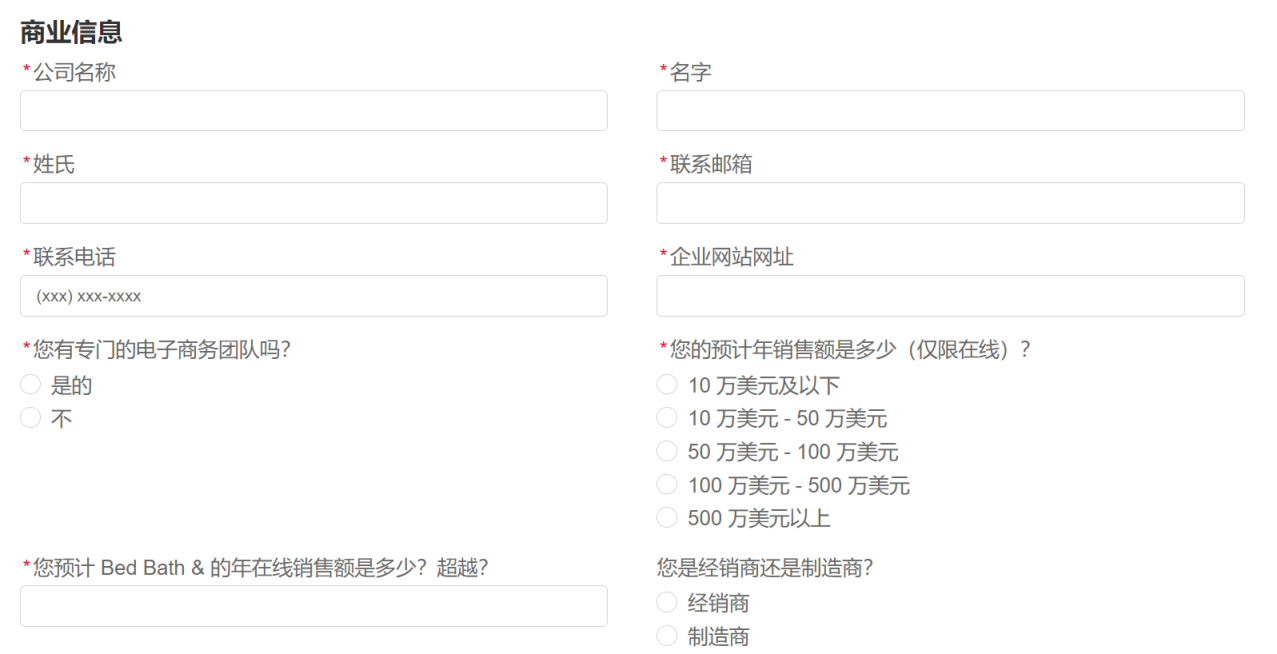Select the 500 万美元以上 radio button
The image size is (1277, 654).
click(x=667, y=518)
